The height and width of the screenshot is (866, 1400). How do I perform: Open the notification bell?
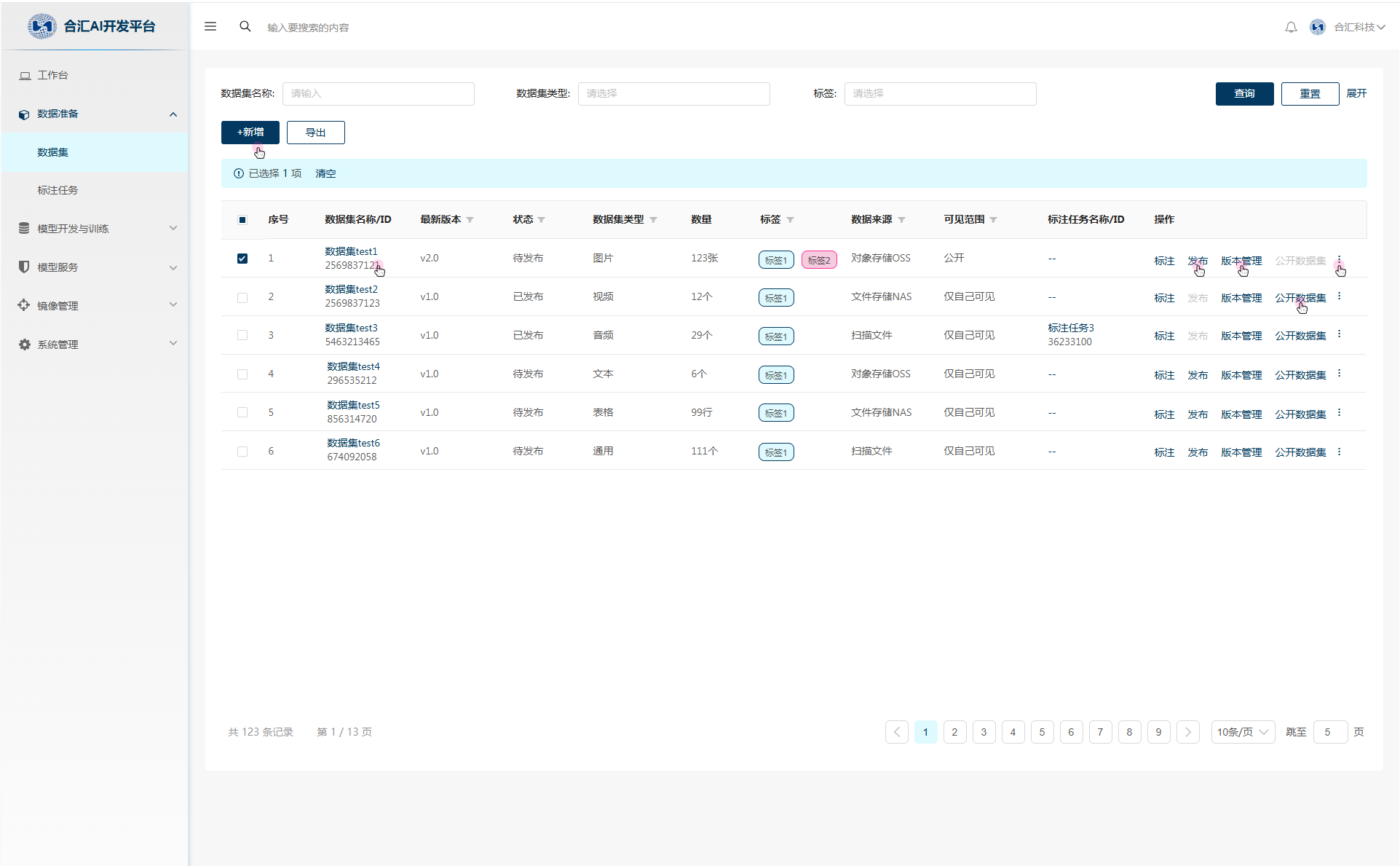tap(1291, 28)
